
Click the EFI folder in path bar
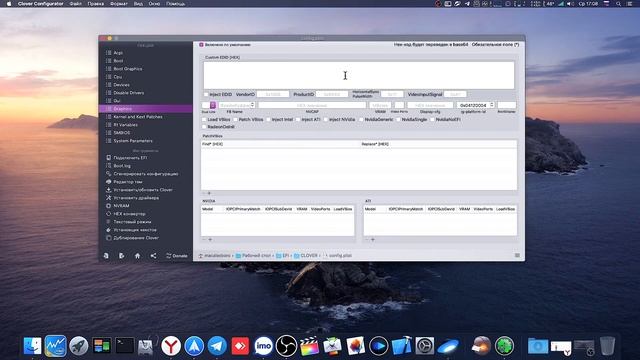click(282, 256)
